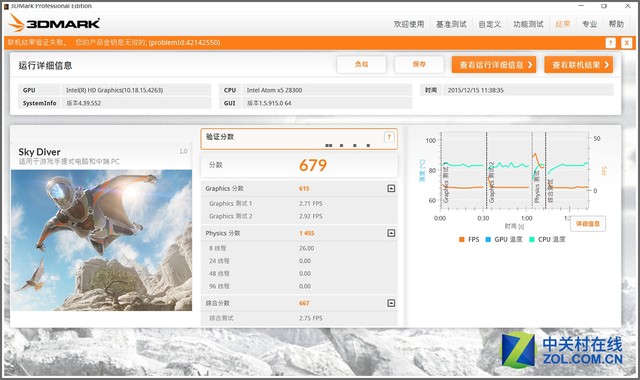
Task: Click the Intel(R) HD Graphics GPU field
Action: tap(136, 90)
